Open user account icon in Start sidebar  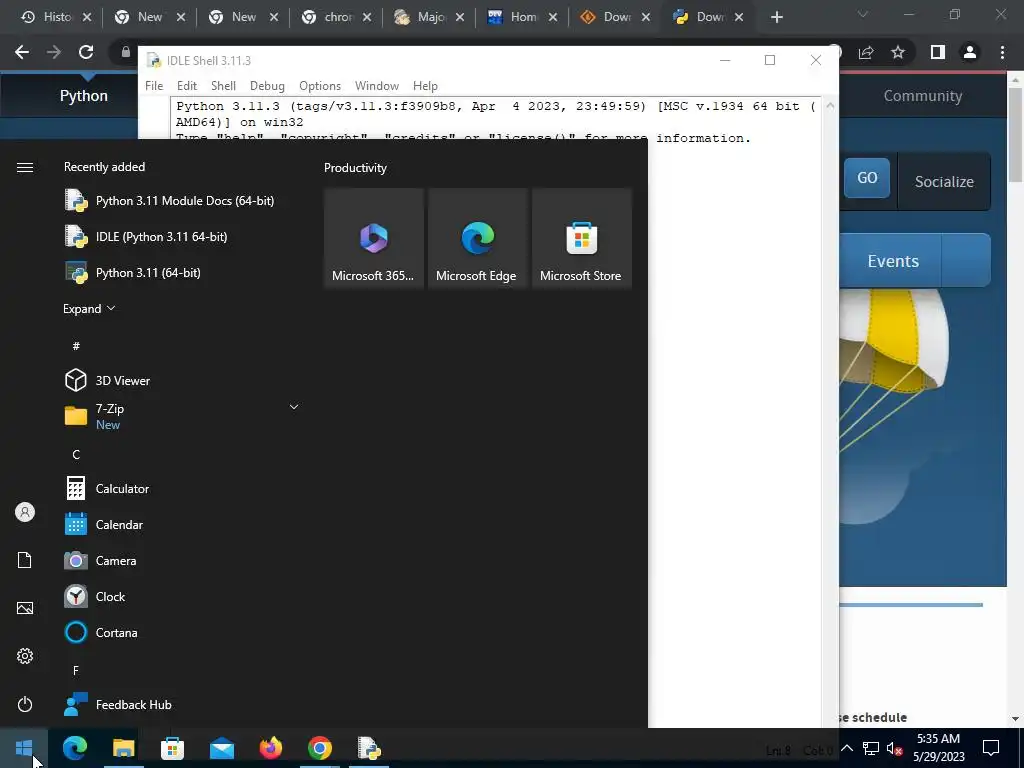click(25, 512)
